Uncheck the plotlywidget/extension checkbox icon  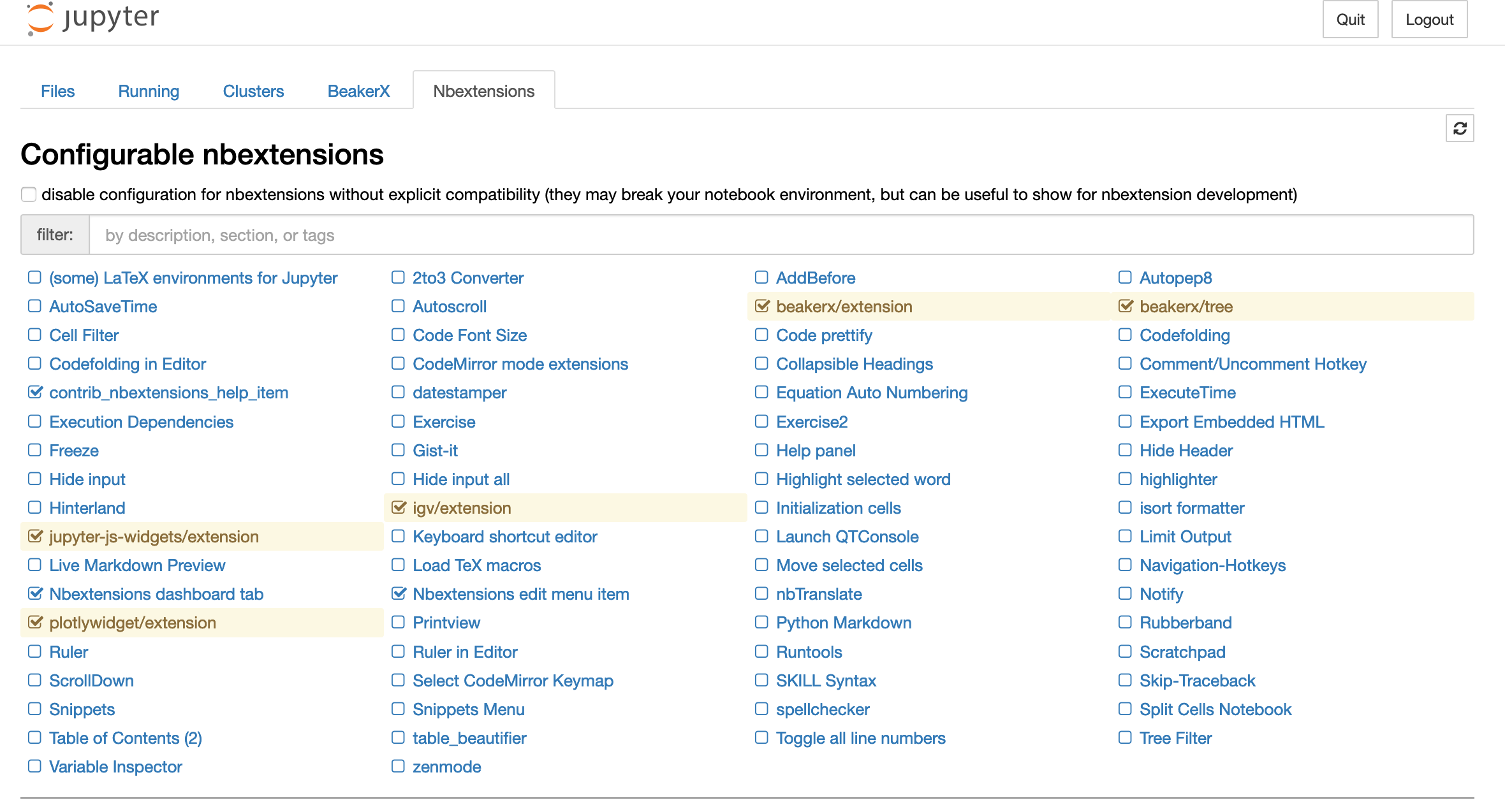[x=35, y=623]
